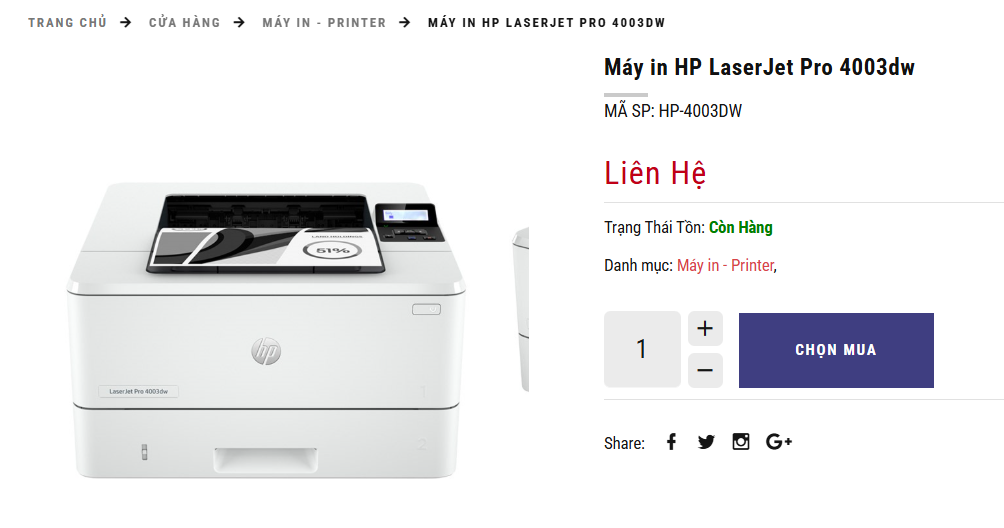This screenshot has width=1004, height=528.
Task: Share product on Facebook icon
Action: [x=671, y=442]
